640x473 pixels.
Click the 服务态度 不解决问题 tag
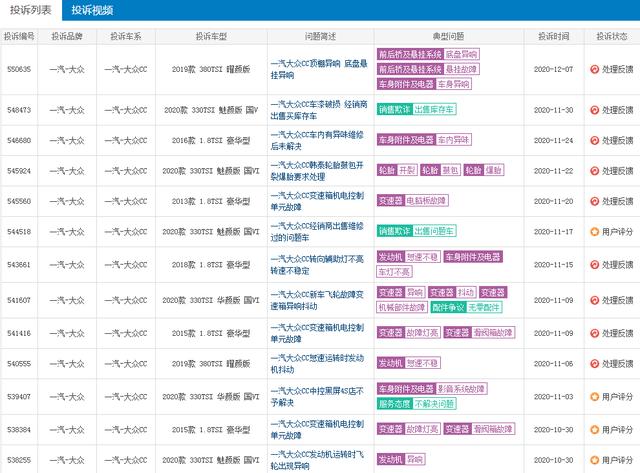(x=417, y=404)
